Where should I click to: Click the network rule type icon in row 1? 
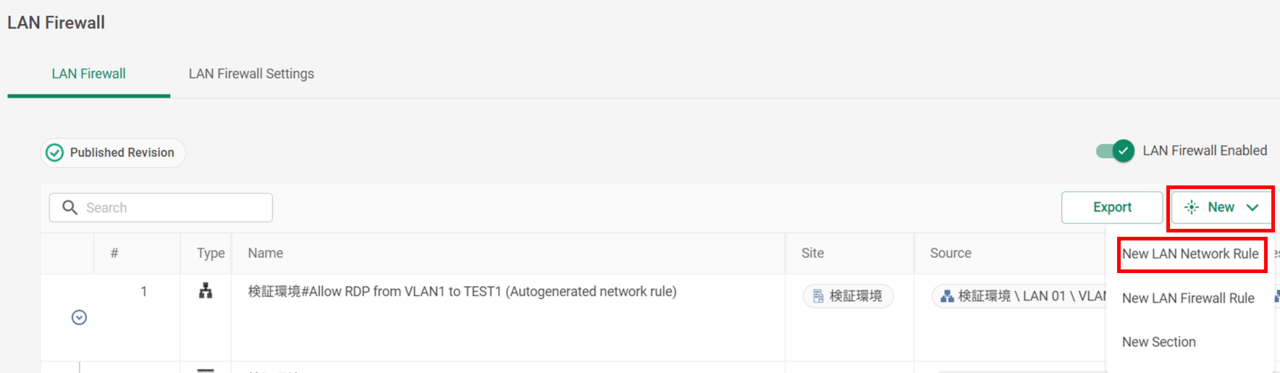[205, 293]
